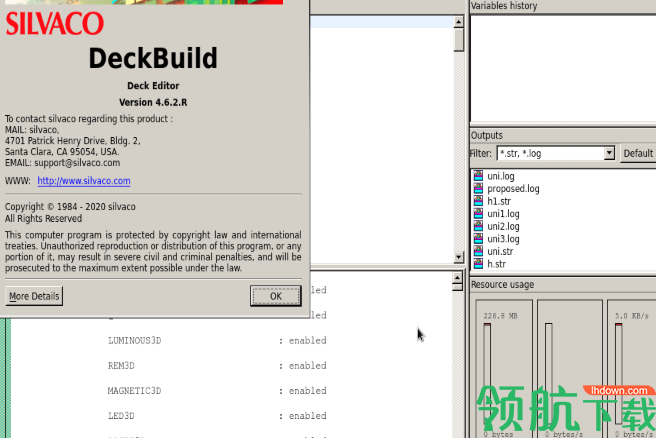Viewport: 656px width, 438px height.
Task: Select uni2.log in Outputs list
Action: 503,226
